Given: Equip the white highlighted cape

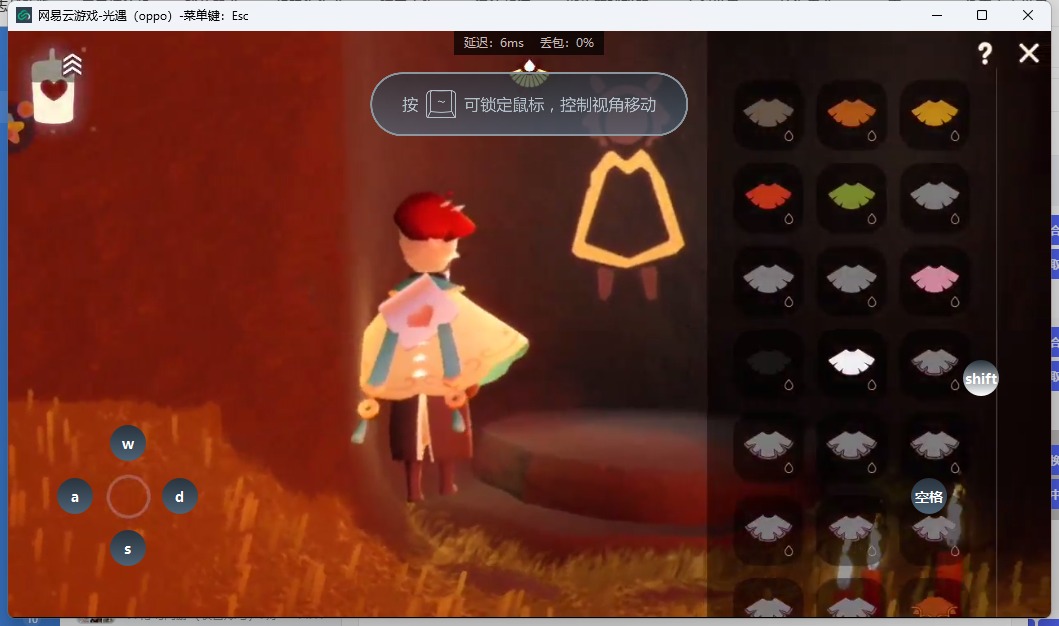Looking at the screenshot, I should (x=851, y=362).
